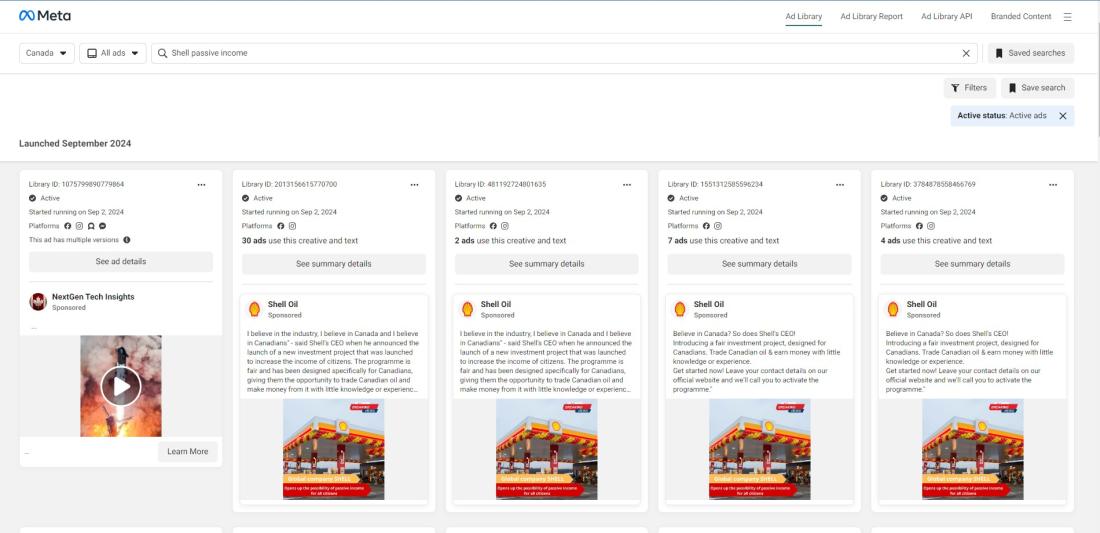The height and width of the screenshot is (533, 1100).
Task: Click the Save search button
Action: (1037, 88)
